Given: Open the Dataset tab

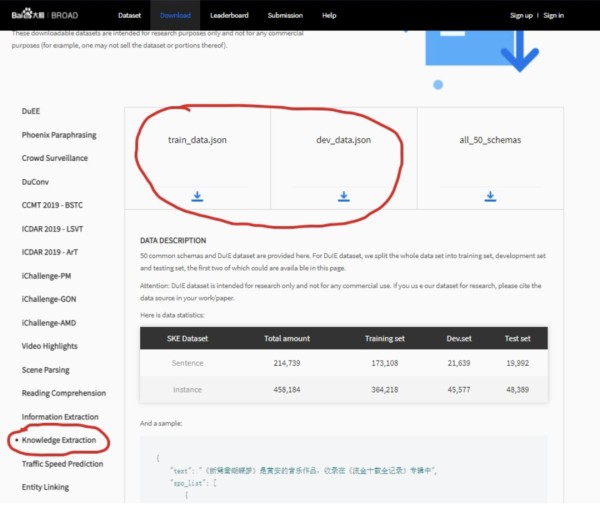Looking at the screenshot, I should (129, 16).
